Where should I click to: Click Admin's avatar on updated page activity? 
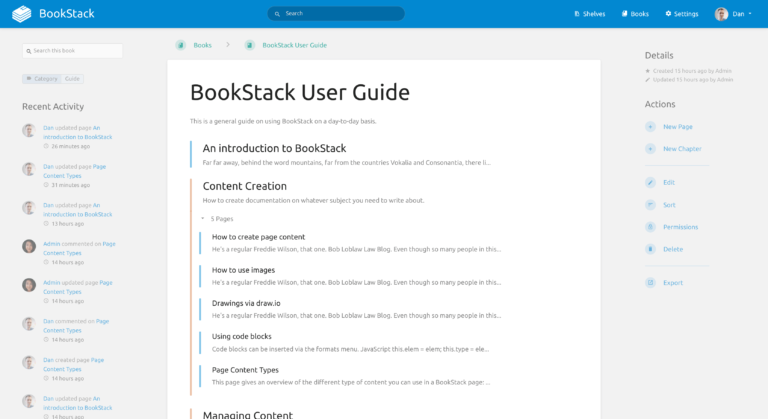[29, 285]
